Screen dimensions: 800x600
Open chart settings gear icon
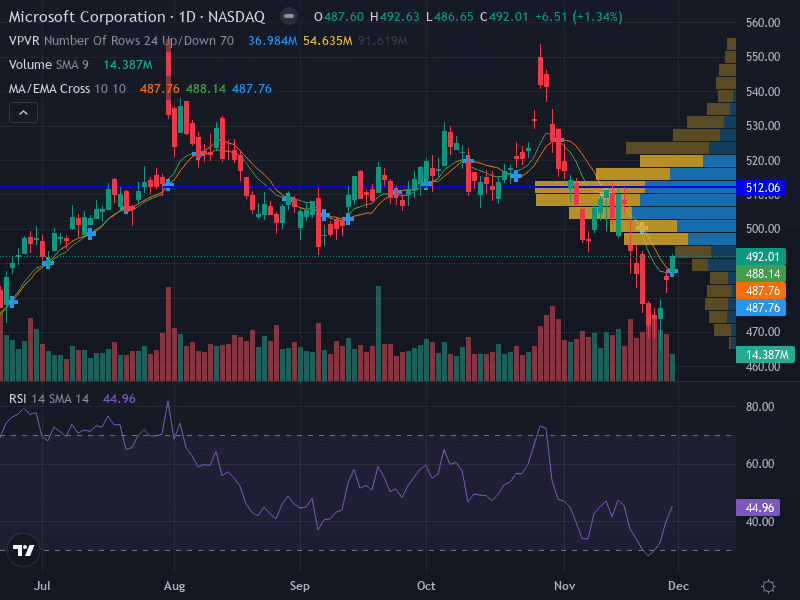(x=768, y=586)
